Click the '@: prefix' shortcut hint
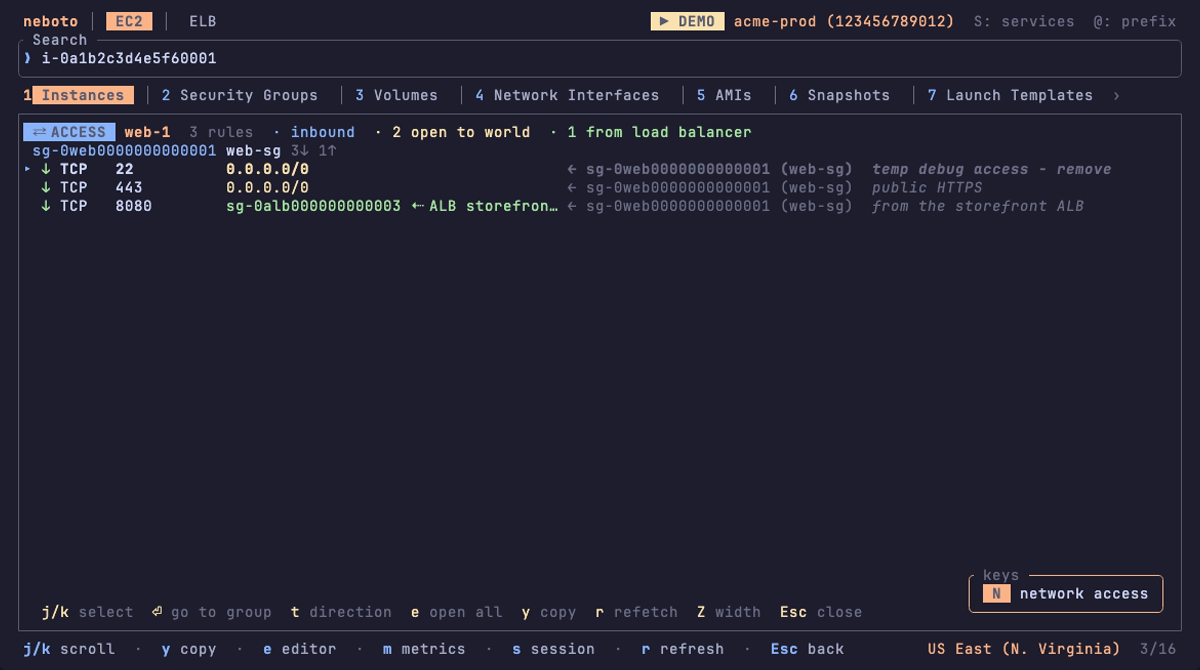 tap(1134, 21)
